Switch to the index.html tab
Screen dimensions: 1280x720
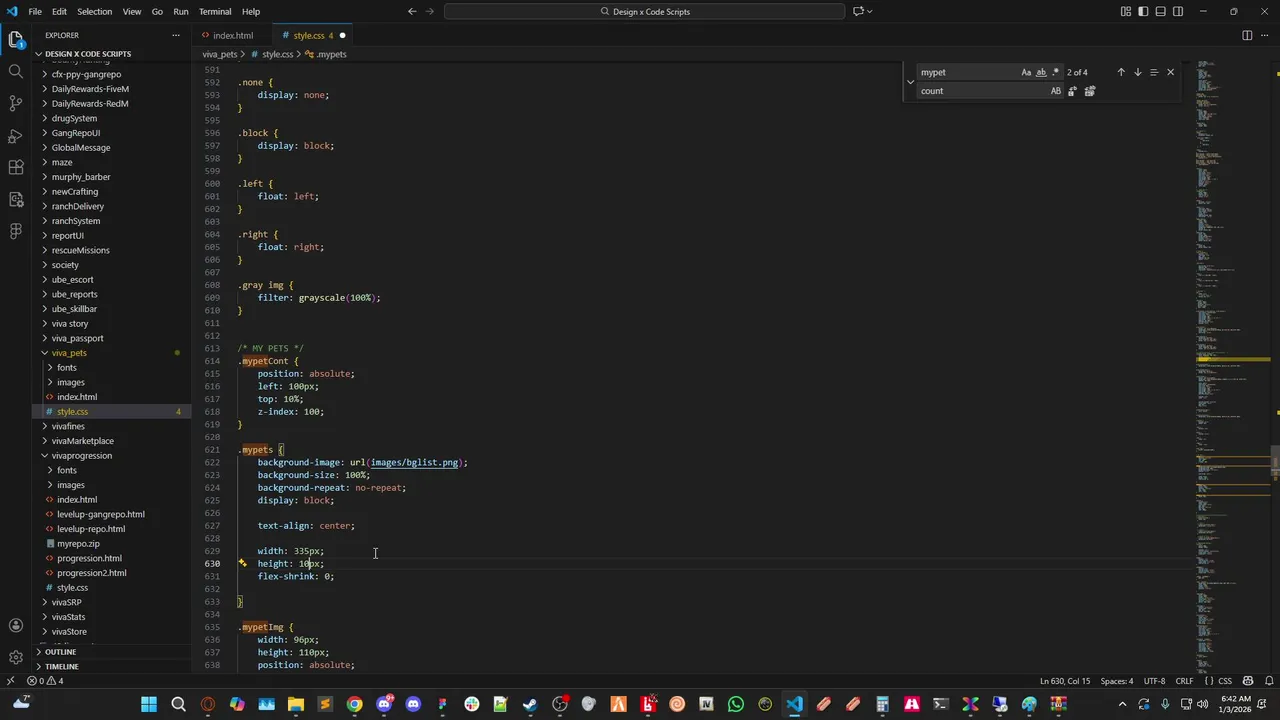pyautogui.click(x=232, y=35)
